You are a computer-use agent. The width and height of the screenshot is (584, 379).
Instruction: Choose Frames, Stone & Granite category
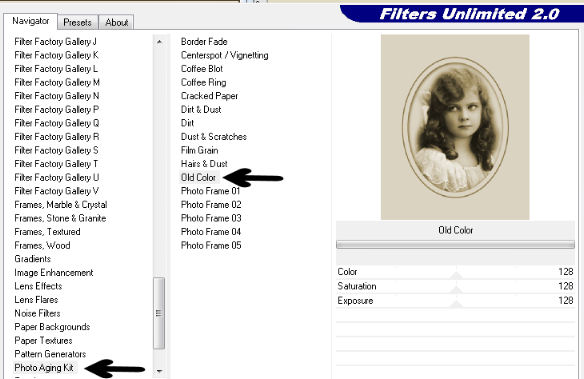click(60, 218)
